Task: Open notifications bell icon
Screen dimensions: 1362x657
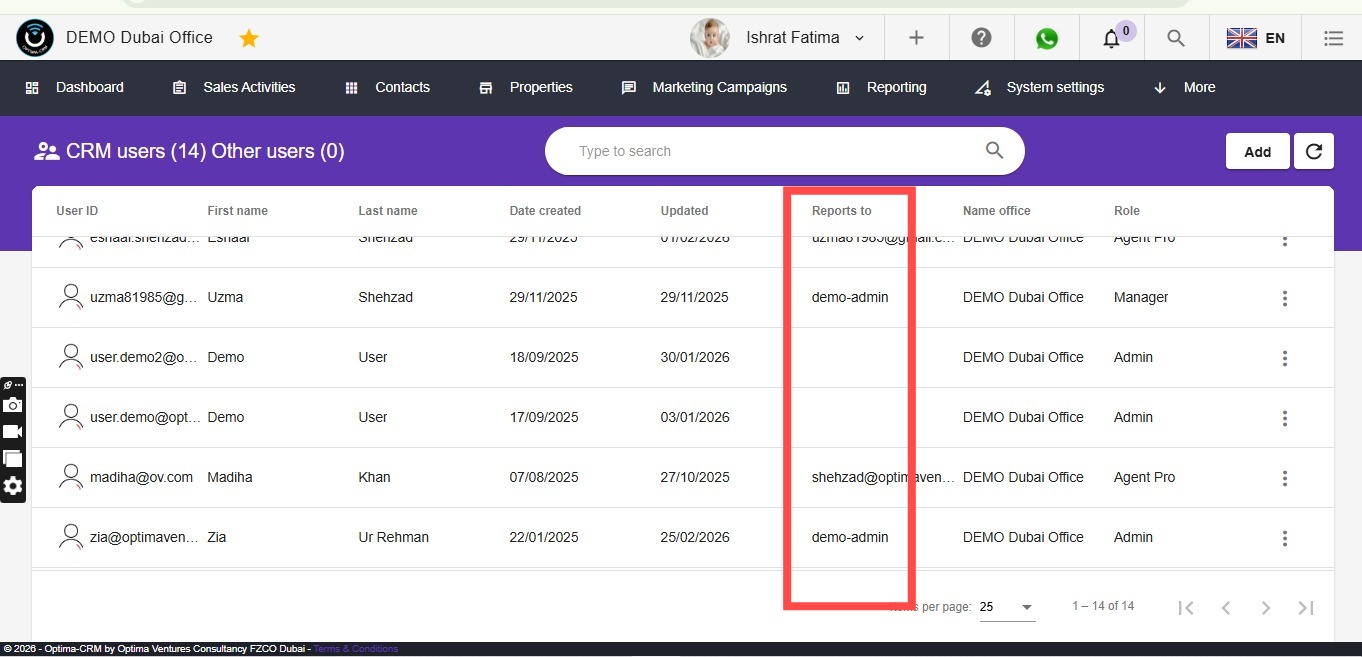Action: click(x=1111, y=39)
